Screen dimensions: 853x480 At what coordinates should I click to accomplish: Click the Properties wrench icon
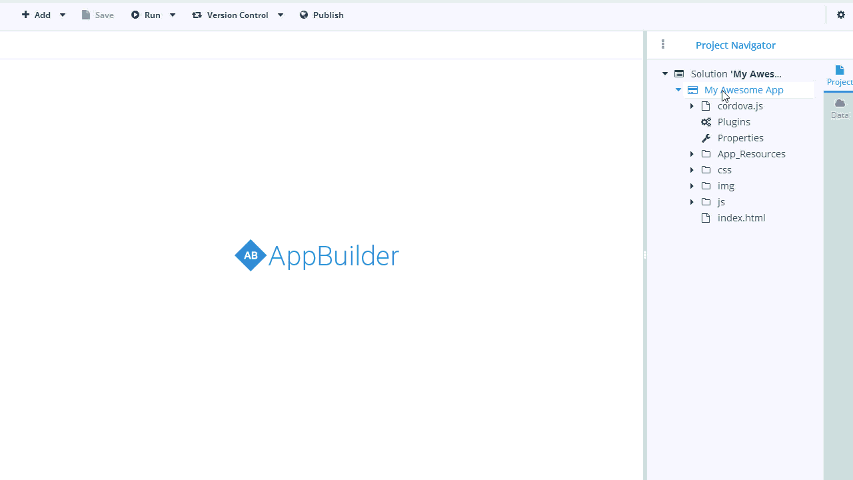coord(706,138)
